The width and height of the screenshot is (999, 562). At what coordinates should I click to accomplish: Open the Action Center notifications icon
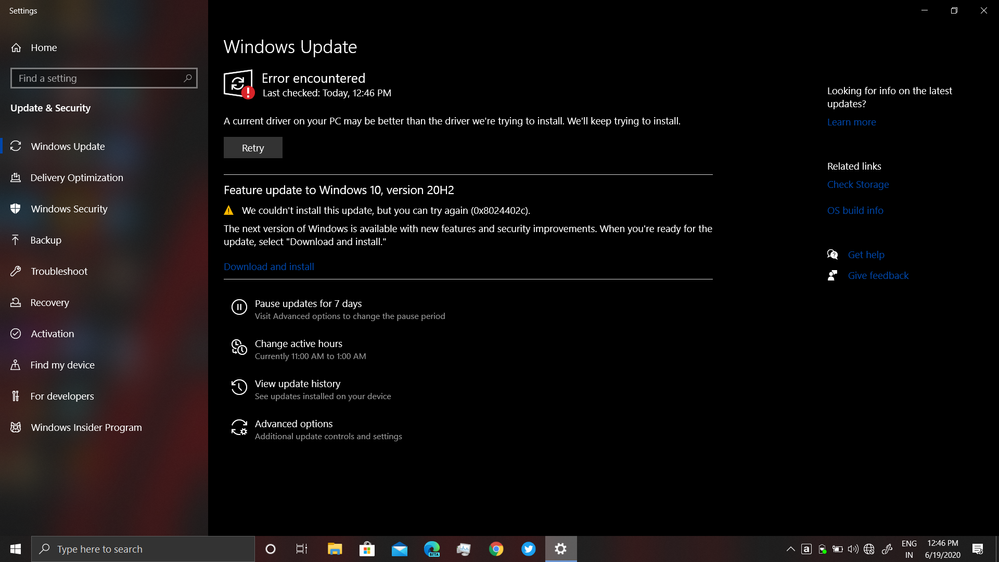(x=978, y=549)
